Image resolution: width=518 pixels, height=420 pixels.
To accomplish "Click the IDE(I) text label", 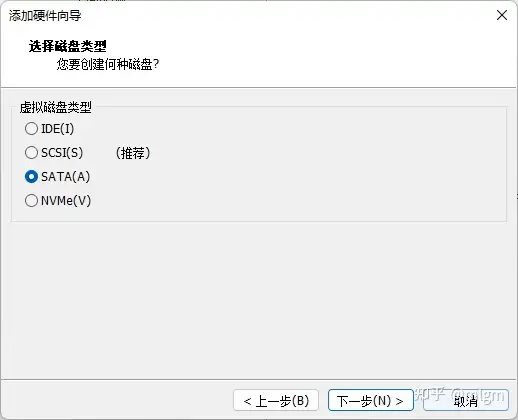I will (x=57, y=129).
